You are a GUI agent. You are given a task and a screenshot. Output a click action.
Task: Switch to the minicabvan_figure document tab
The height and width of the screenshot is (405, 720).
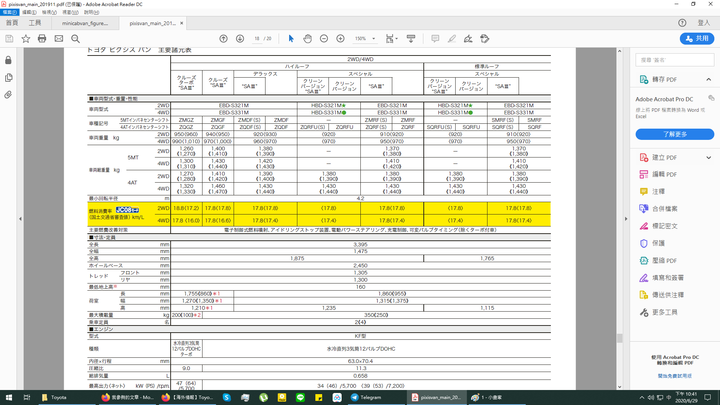coord(85,23)
